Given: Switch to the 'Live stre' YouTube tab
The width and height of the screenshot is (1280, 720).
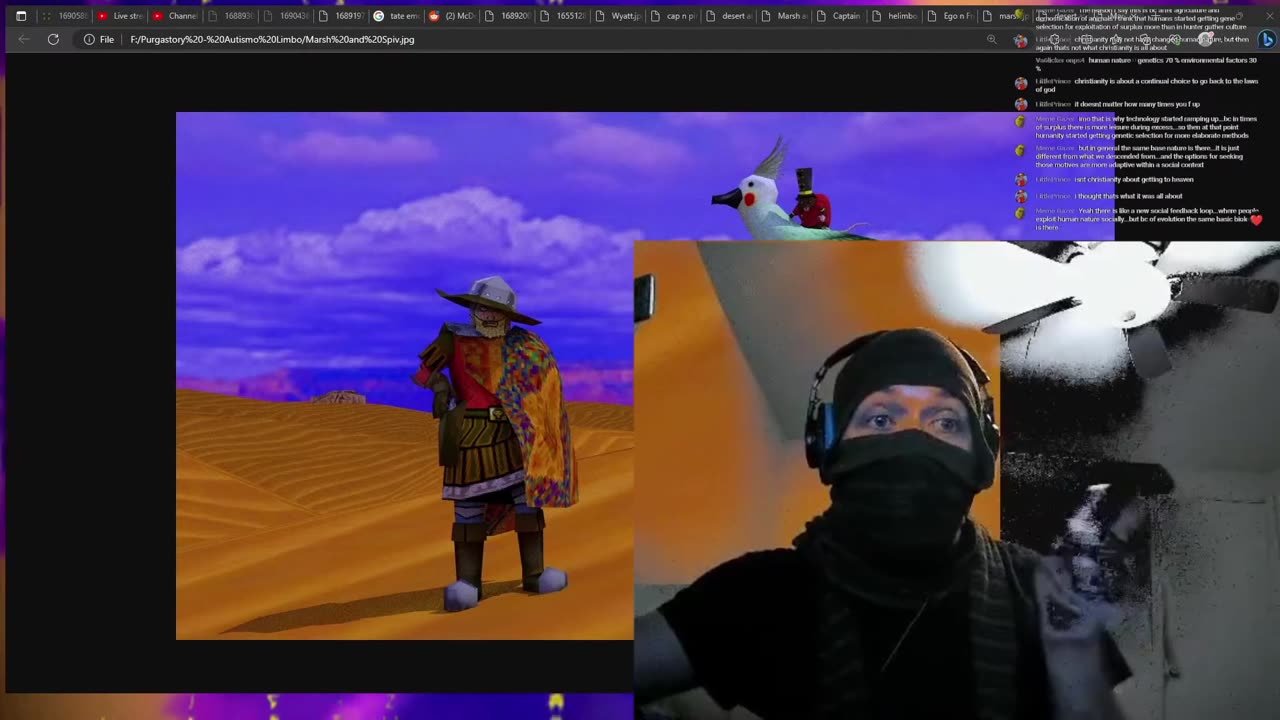Looking at the screenshot, I should [121, 16].
